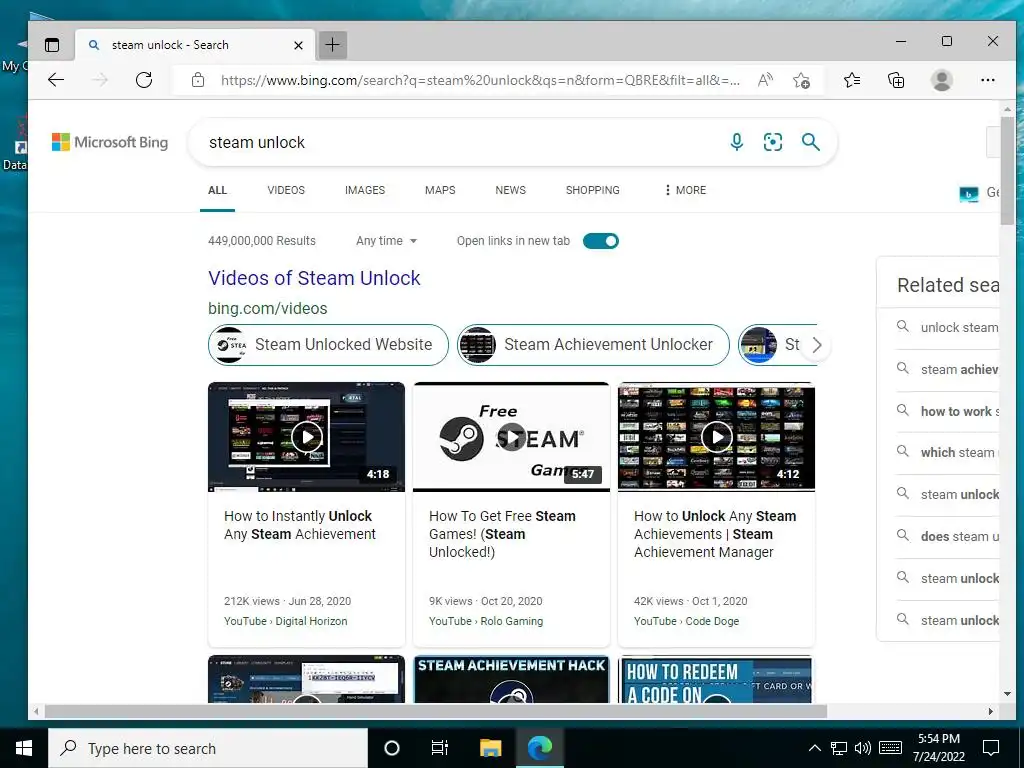Open network icon in system tray
The width and height of the screenshot is (1024, 768).
click(839, 748)
